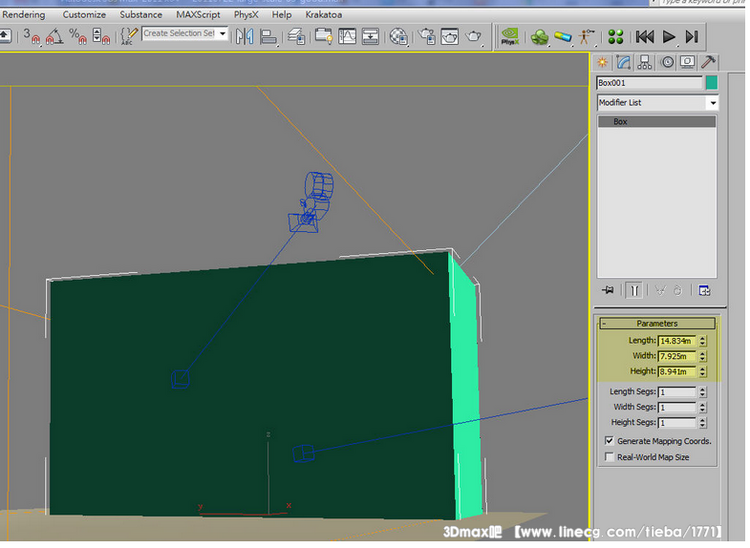Click the Box001 object color swatch
Viewport: 750px width, 548px height.
tap(711, 83)
